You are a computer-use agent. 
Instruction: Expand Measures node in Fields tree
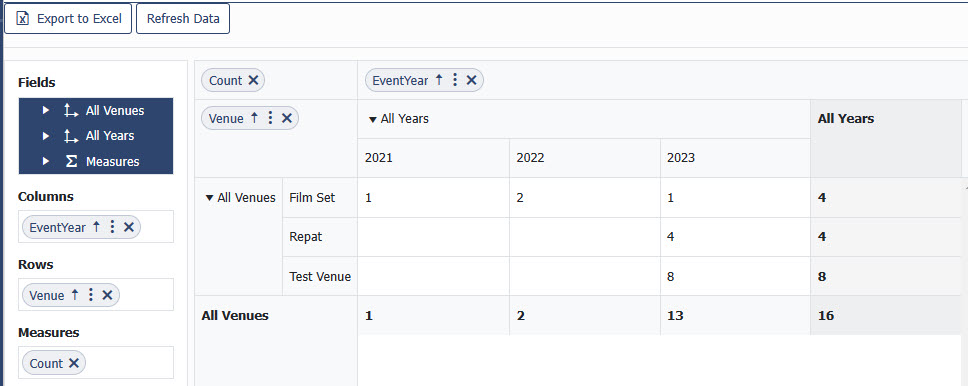[46, 161]
